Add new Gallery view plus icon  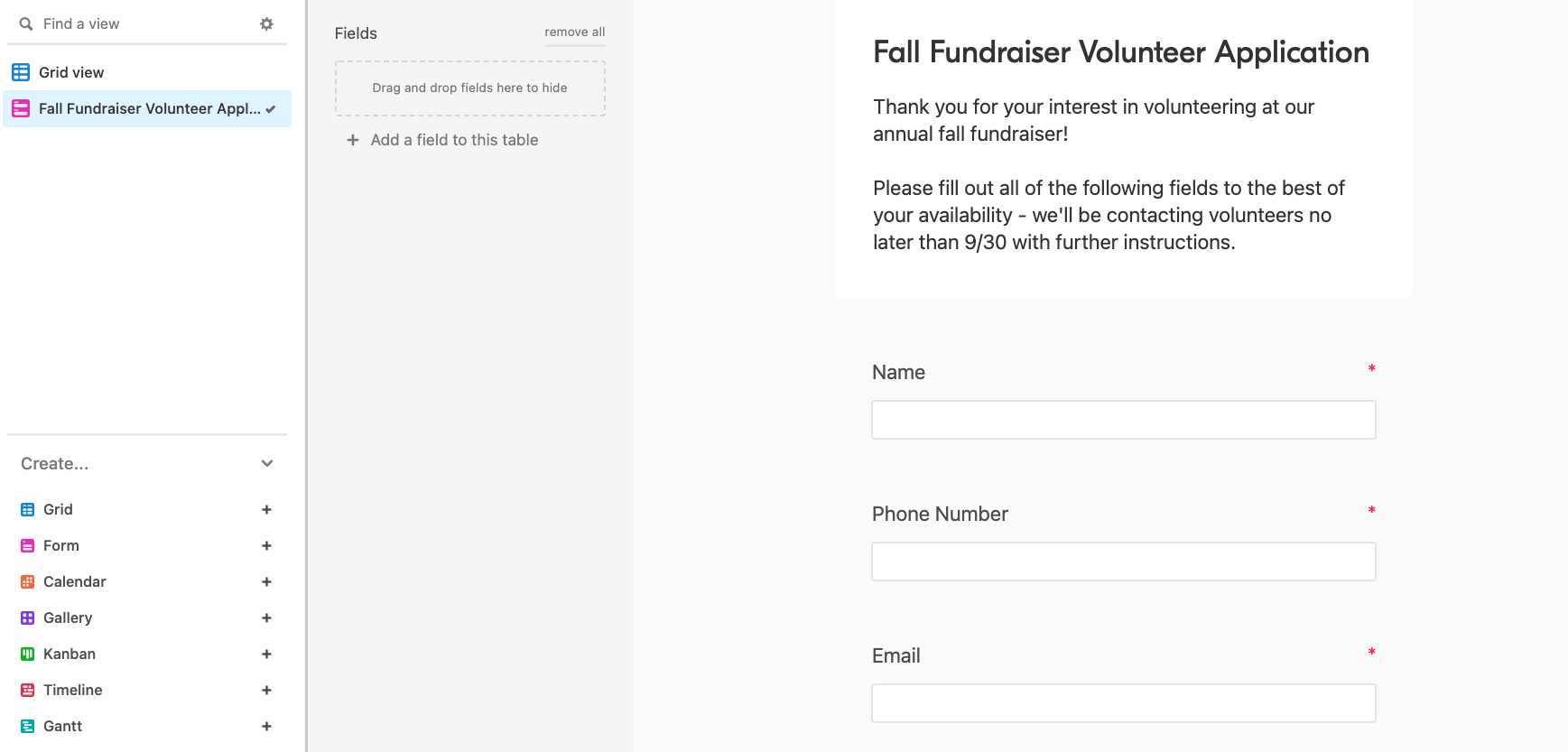(x=266, y=617)
